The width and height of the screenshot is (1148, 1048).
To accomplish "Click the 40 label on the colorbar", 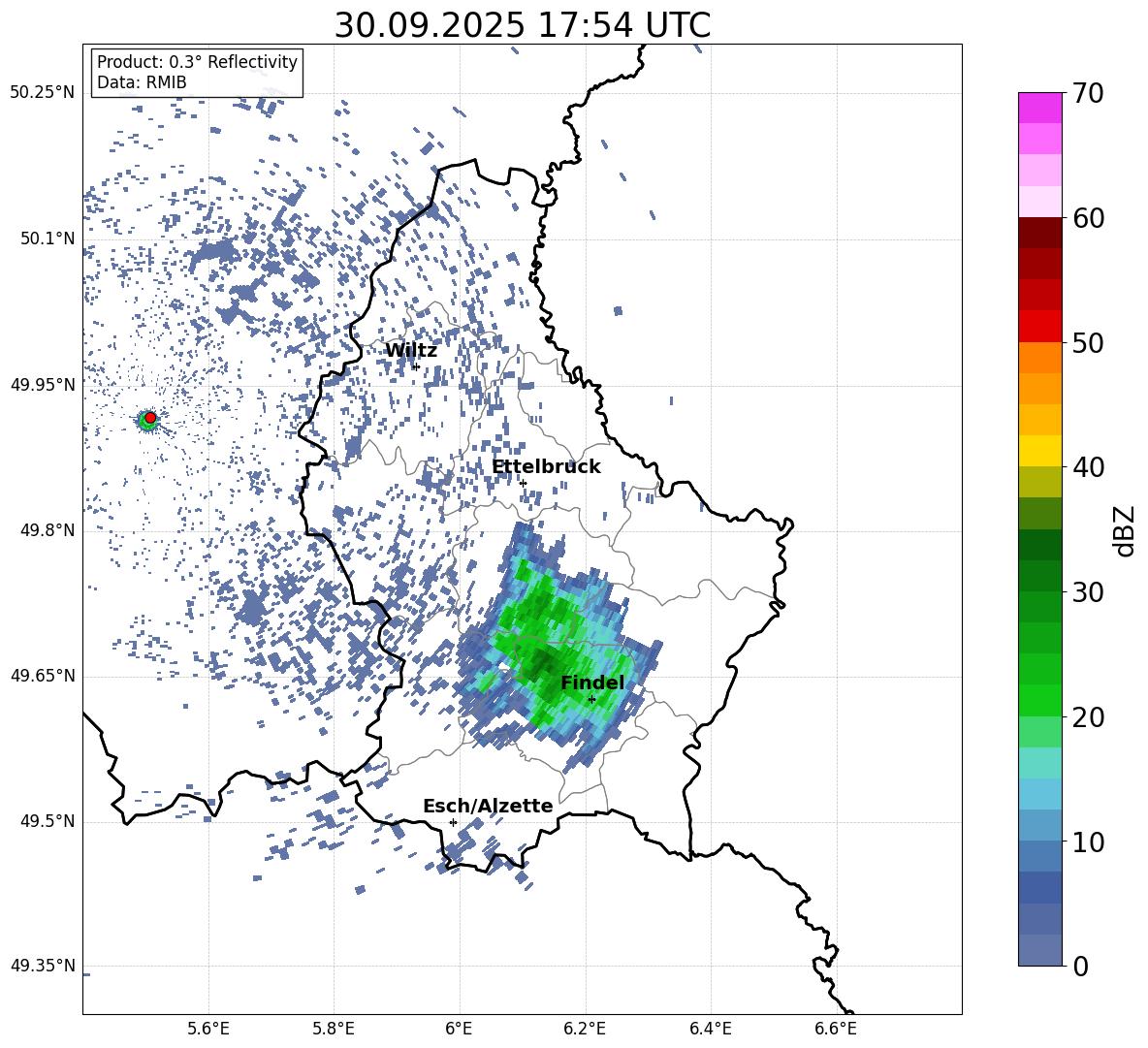I will click(1088, 467).
